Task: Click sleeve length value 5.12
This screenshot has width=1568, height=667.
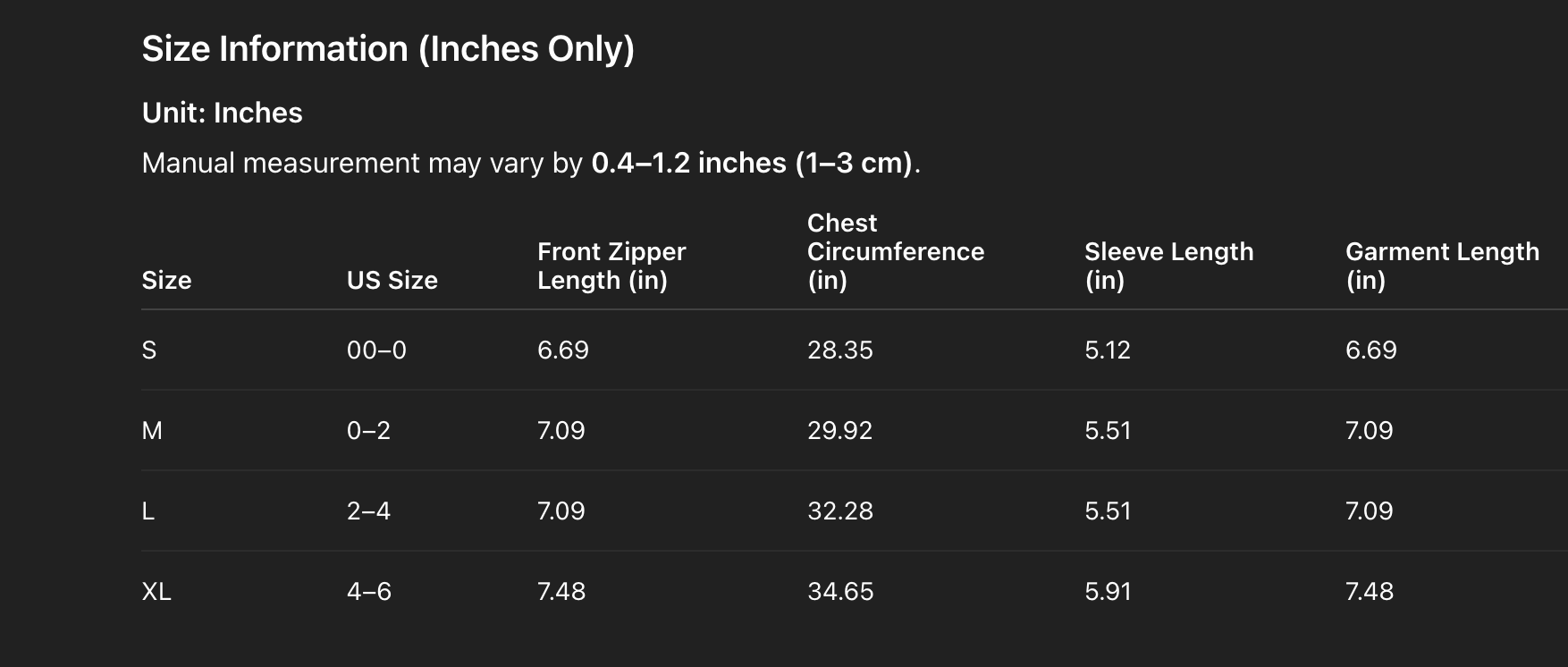Action: [1108, 350]
